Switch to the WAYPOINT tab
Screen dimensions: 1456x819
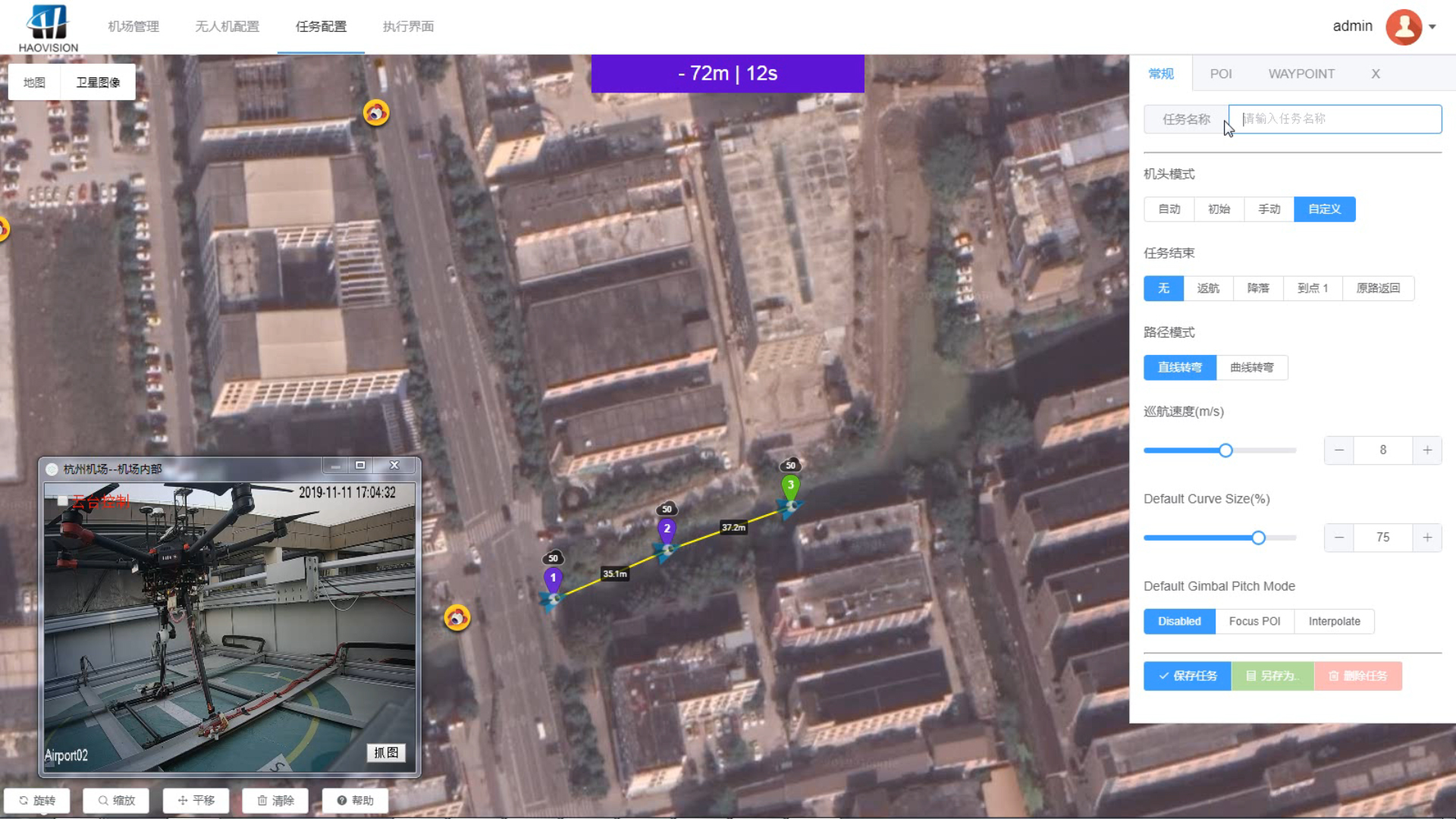(1301, 74)
